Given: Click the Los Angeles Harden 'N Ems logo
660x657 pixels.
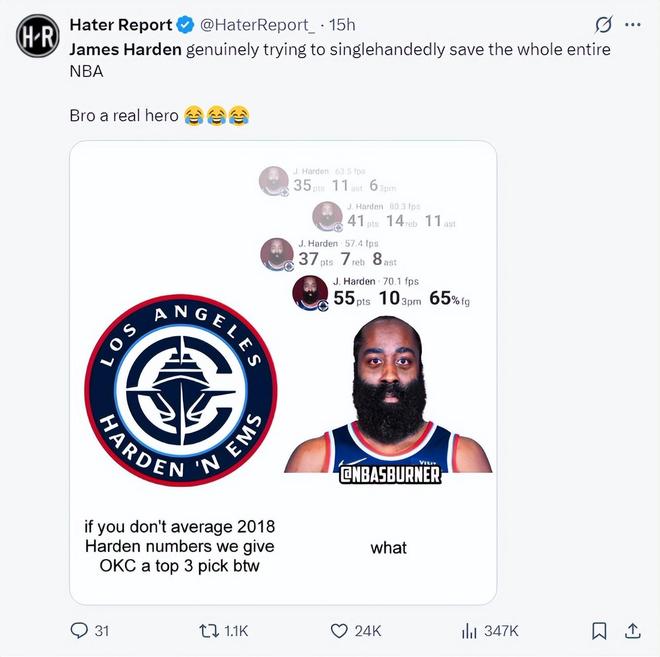Looking at the screenshot, I should point(181,390).
